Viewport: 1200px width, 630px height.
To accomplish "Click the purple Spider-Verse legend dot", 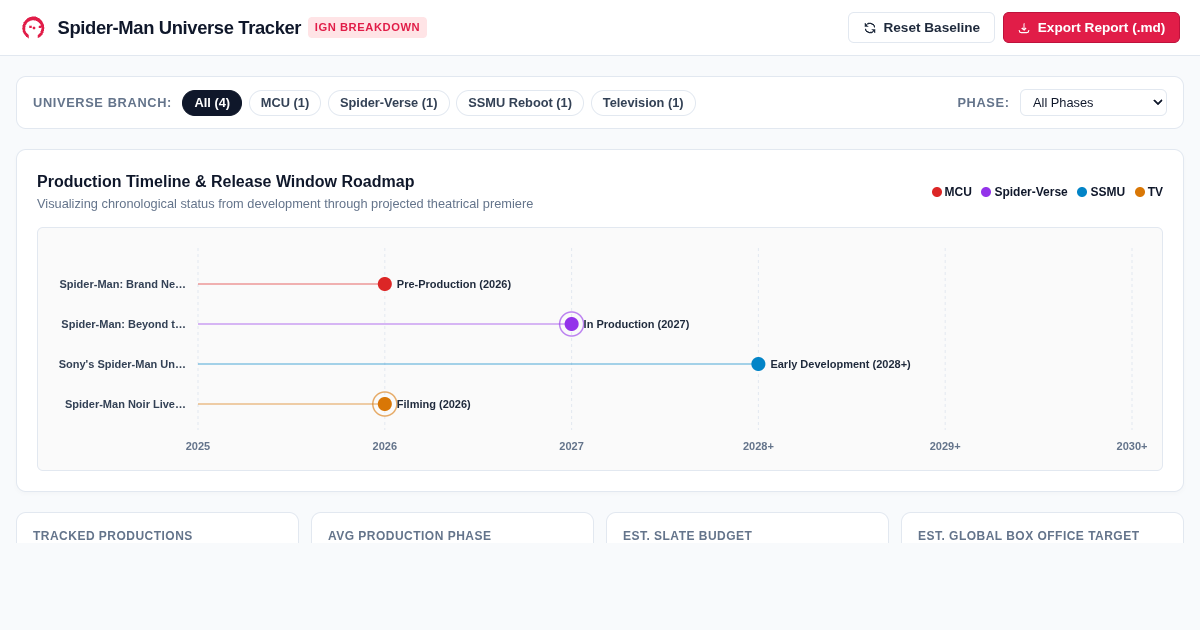I will pos(986,192).
